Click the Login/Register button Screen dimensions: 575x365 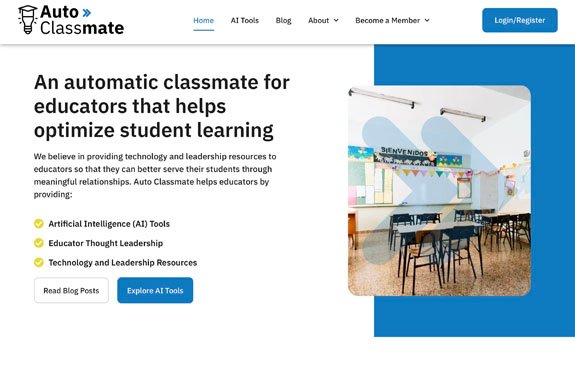(x=520, y=20)
